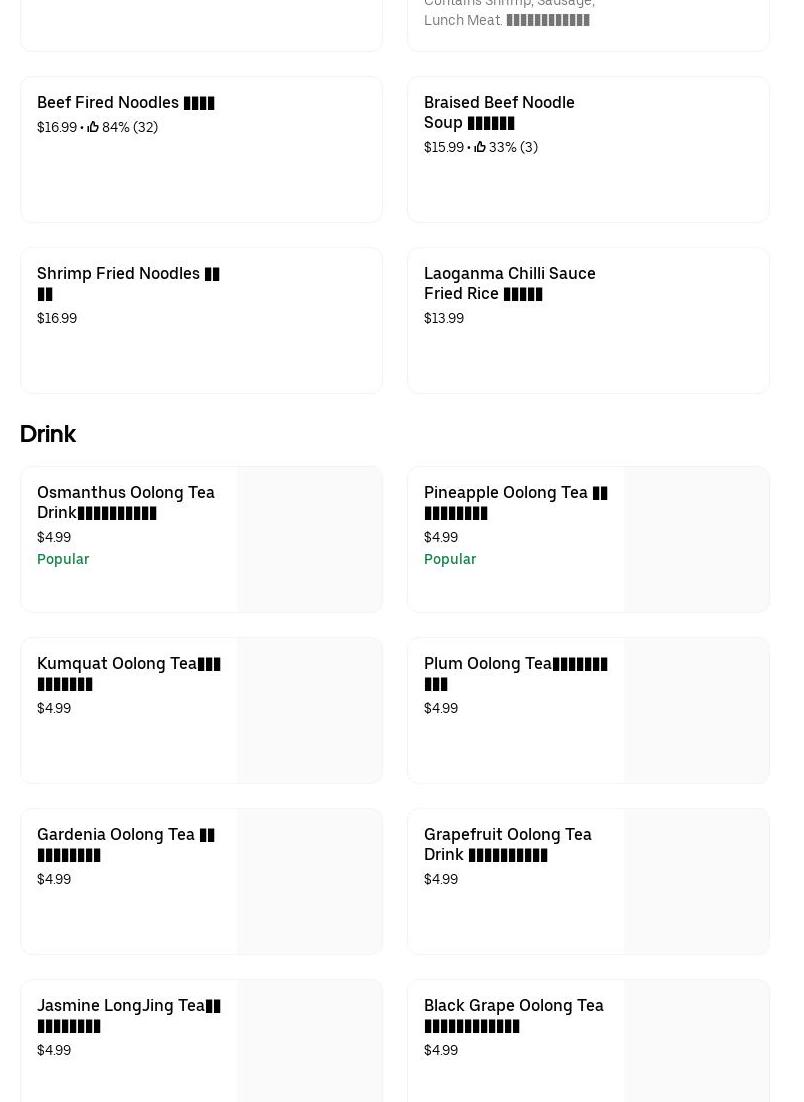Click the Kumquat Oolong Tea thumbnail

pos(310,710)
